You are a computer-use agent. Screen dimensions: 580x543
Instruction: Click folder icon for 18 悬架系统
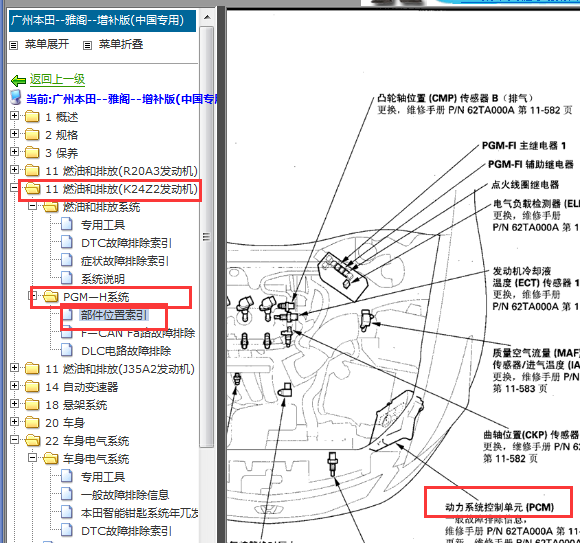pos(32,404)
